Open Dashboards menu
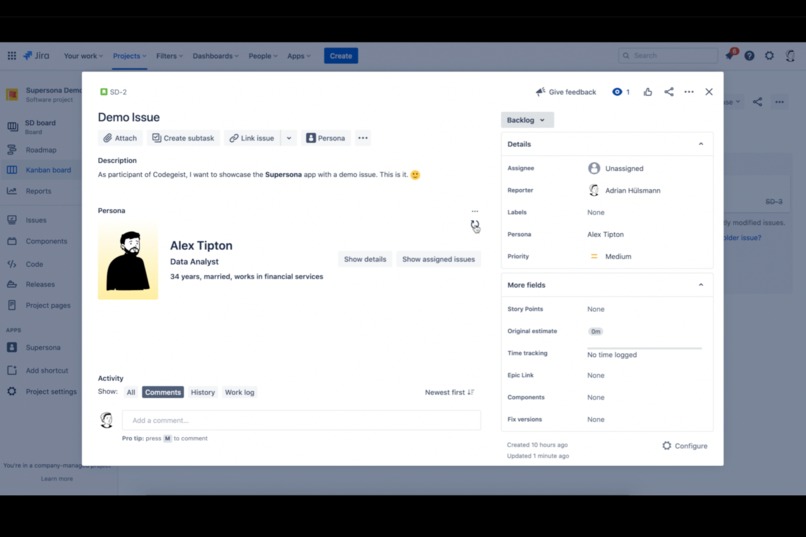Screen dimensions: 806x537 pyautogui.click(x=215, y=55)
